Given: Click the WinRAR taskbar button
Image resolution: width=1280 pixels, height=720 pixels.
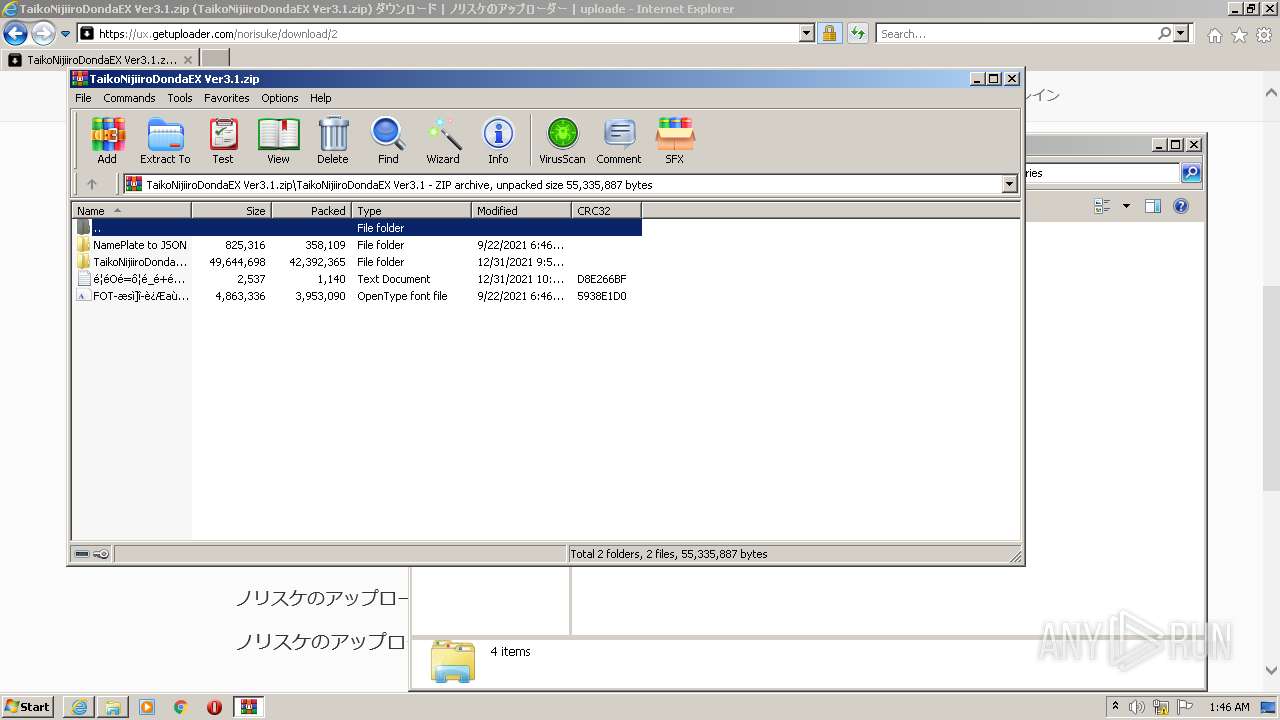Looking at the screenshot, I should click(x=249, y=707).
